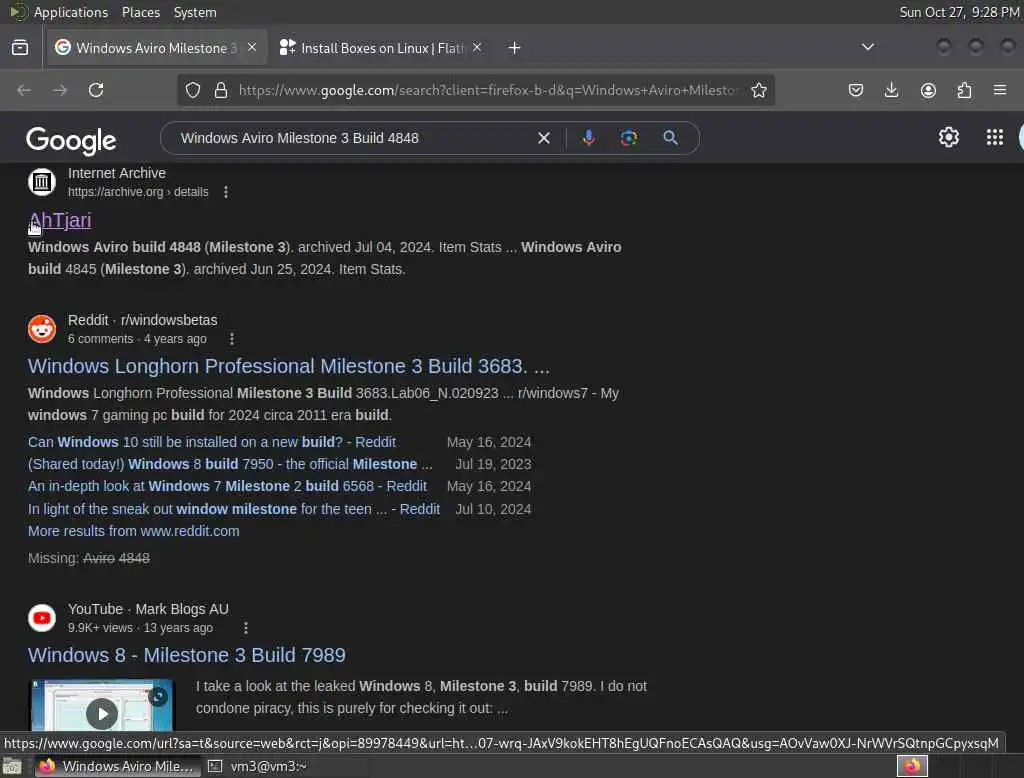Clear the Google search box text
This screenshot has width=1024, height=778.
tap(544, 138)
